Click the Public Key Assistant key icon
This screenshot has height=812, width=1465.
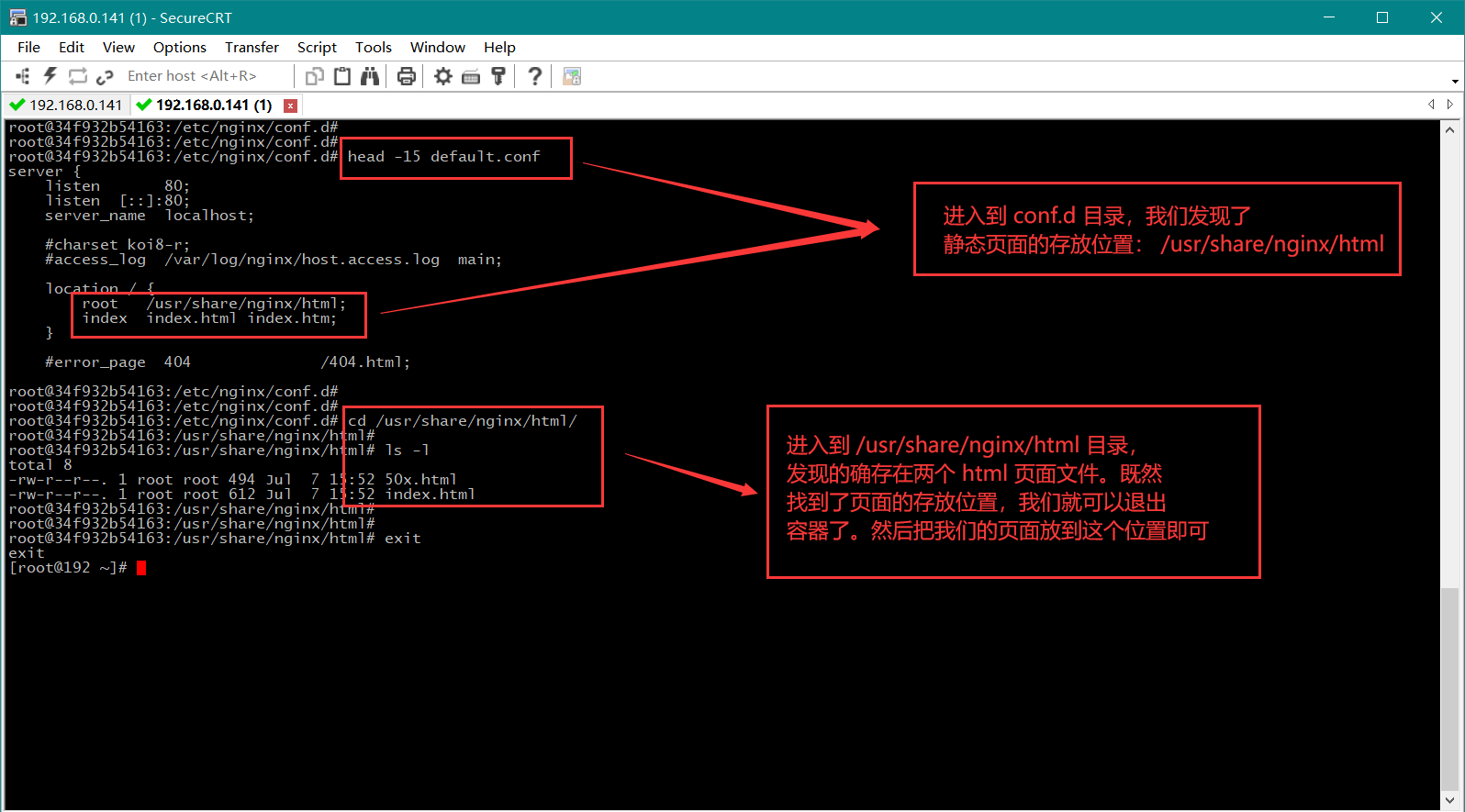pos(498,76)
